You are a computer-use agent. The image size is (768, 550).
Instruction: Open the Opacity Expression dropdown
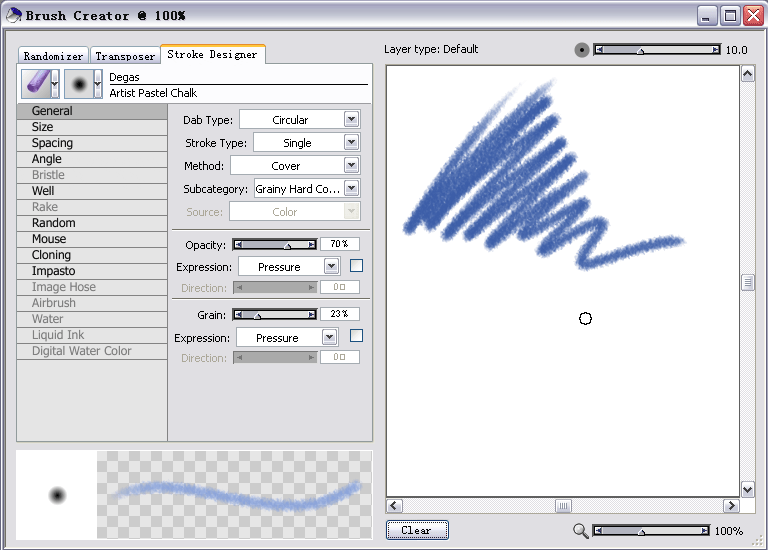(x=332, y=266)
